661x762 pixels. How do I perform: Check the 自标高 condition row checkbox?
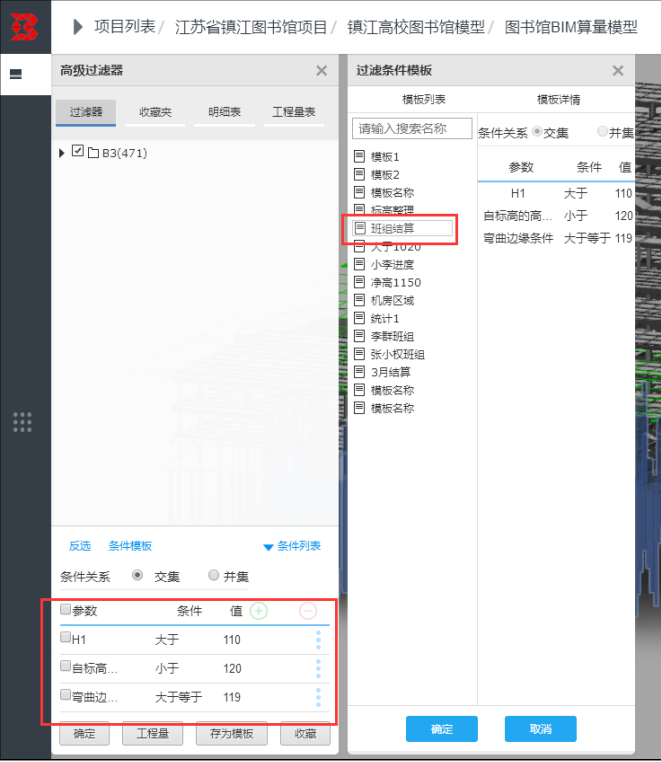65,666
